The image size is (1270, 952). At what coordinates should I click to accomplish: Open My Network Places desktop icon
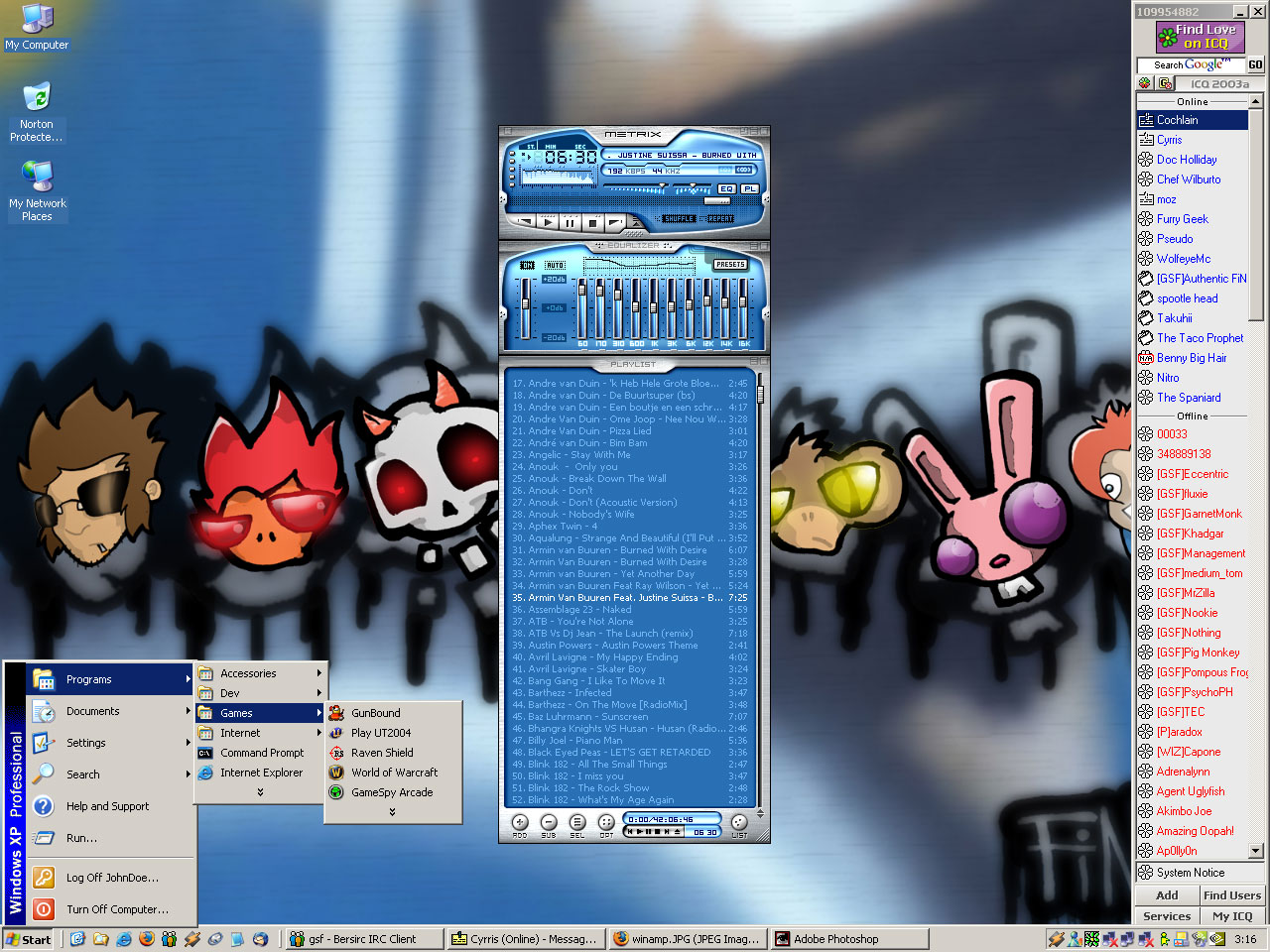point(37,191)
